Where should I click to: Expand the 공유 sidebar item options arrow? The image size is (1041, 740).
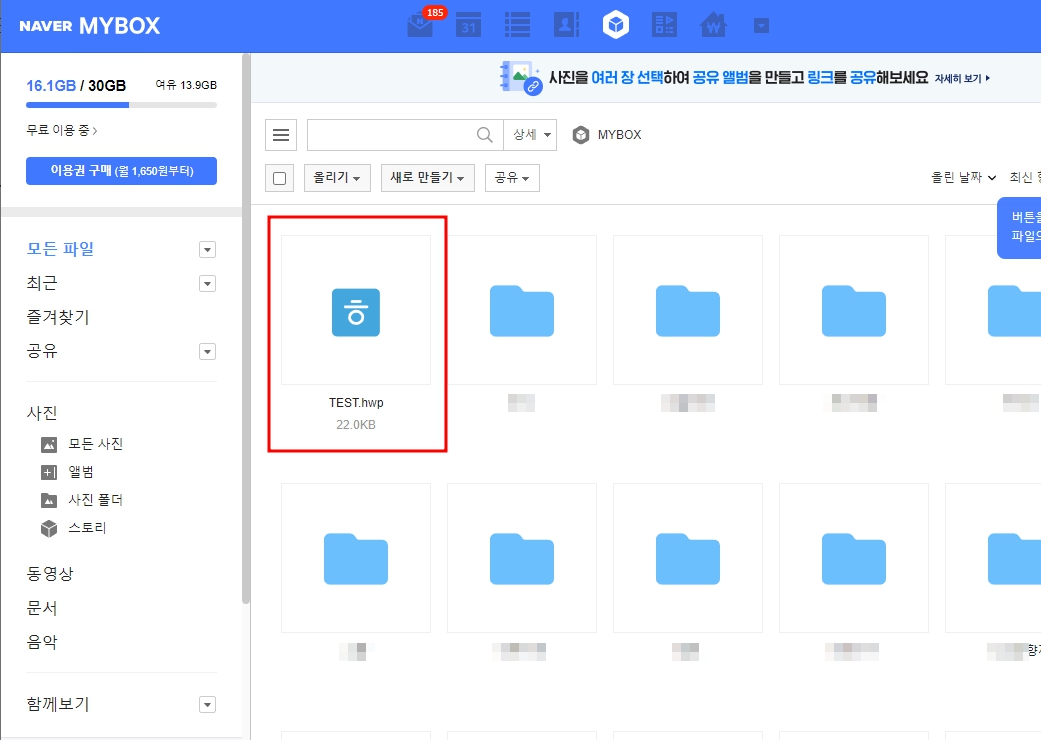coord(207,352)
